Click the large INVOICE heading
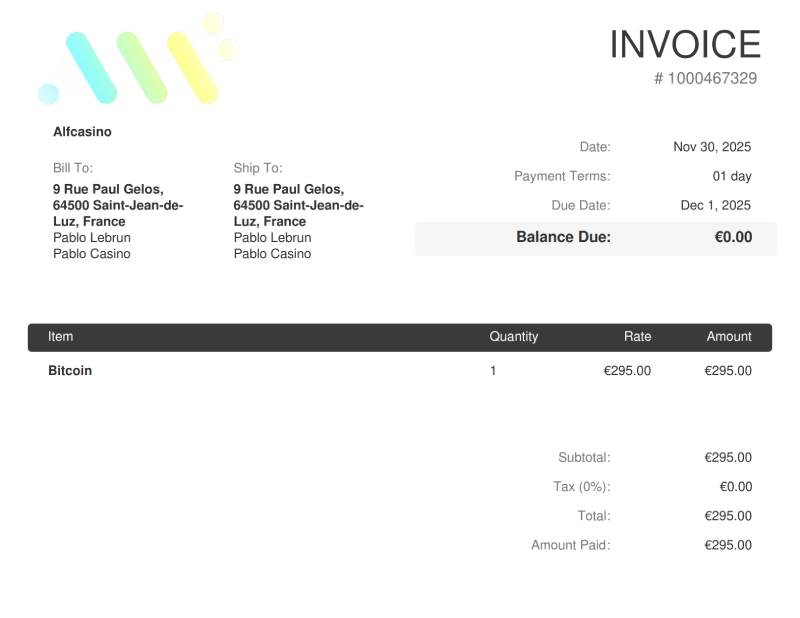This screenshot has width=800, height=618. (x=685, y=45)
